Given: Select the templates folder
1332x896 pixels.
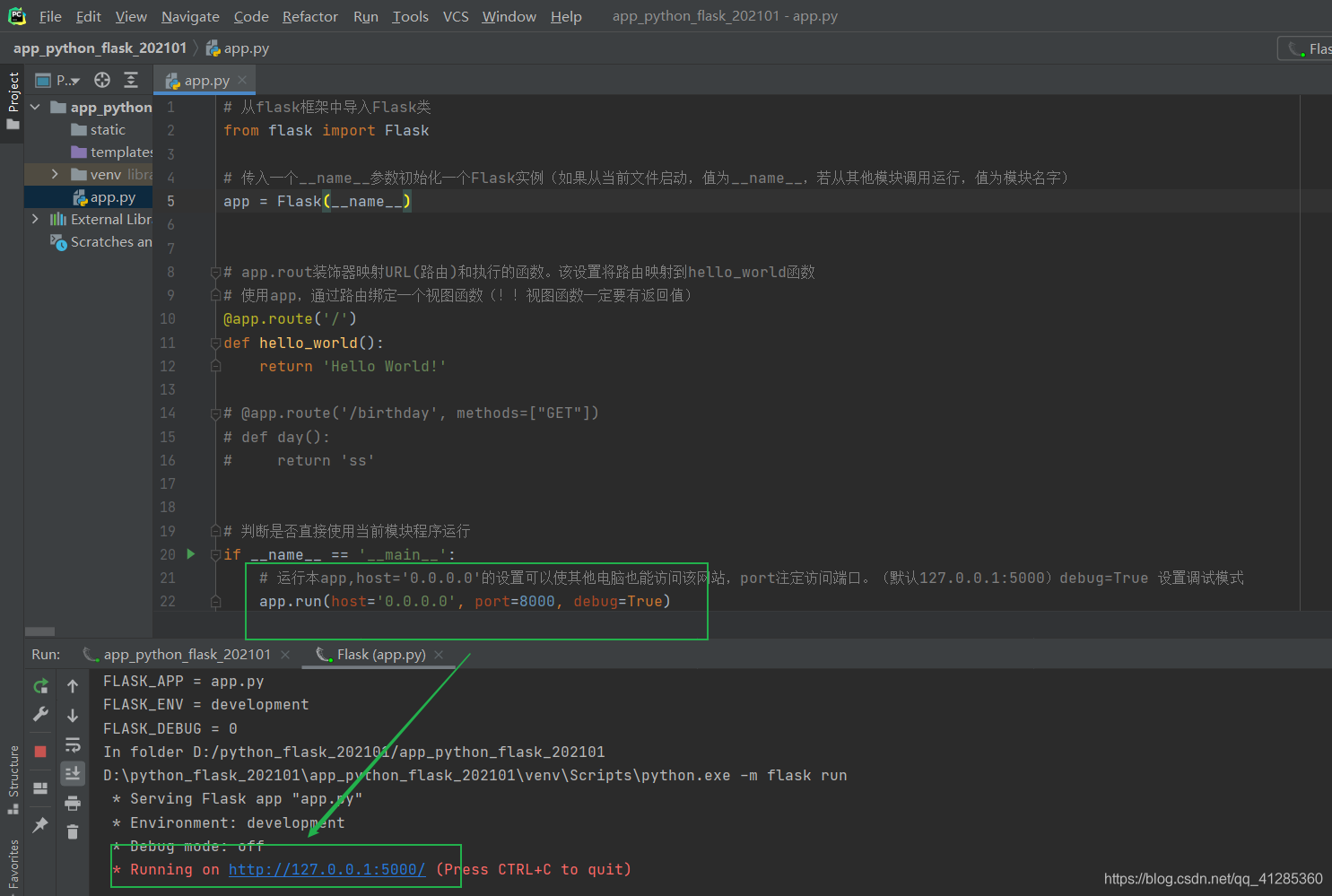Looking at the screenshot, I should pos(112,152).
